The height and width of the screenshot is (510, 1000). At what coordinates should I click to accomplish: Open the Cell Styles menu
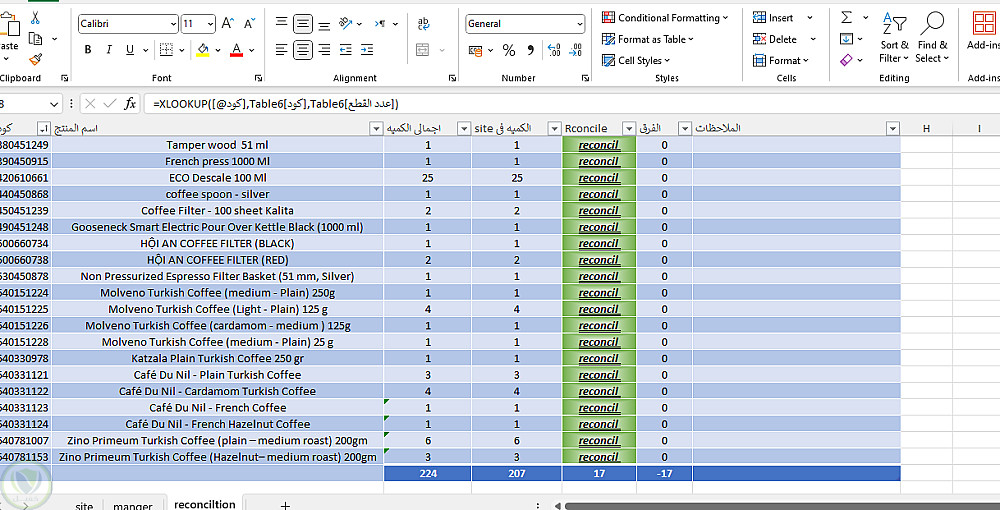[x=636, y=61]
